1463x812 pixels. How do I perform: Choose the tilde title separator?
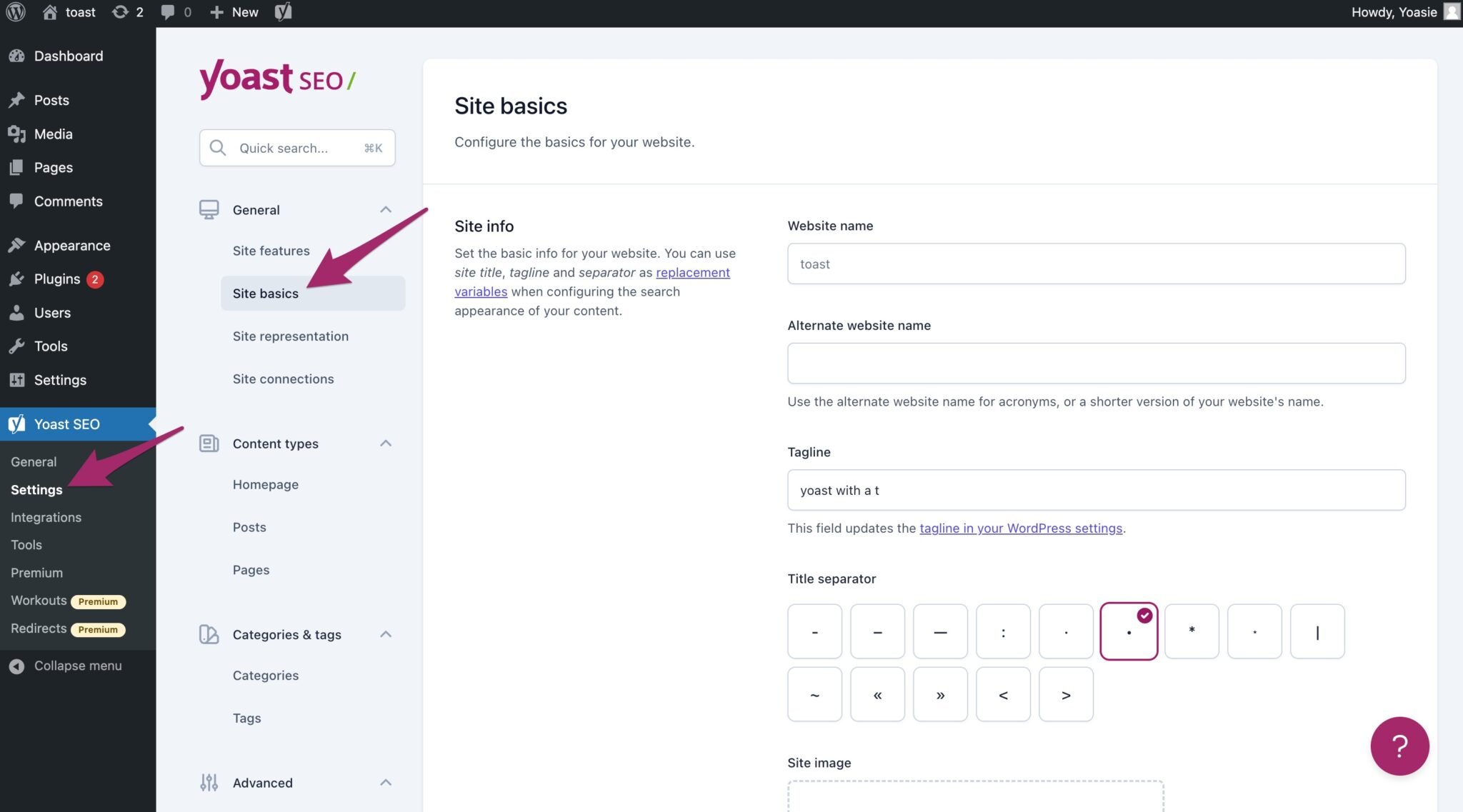(814, 694)
